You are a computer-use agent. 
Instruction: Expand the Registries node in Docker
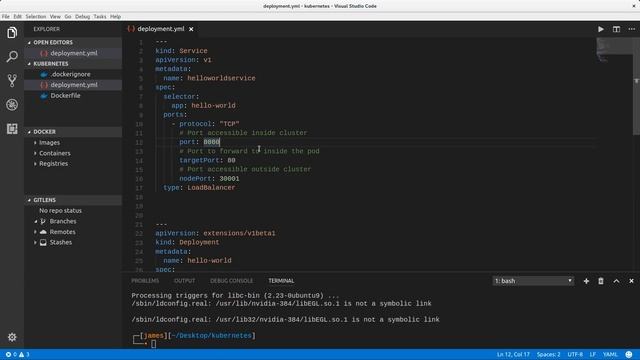[35, 164]
